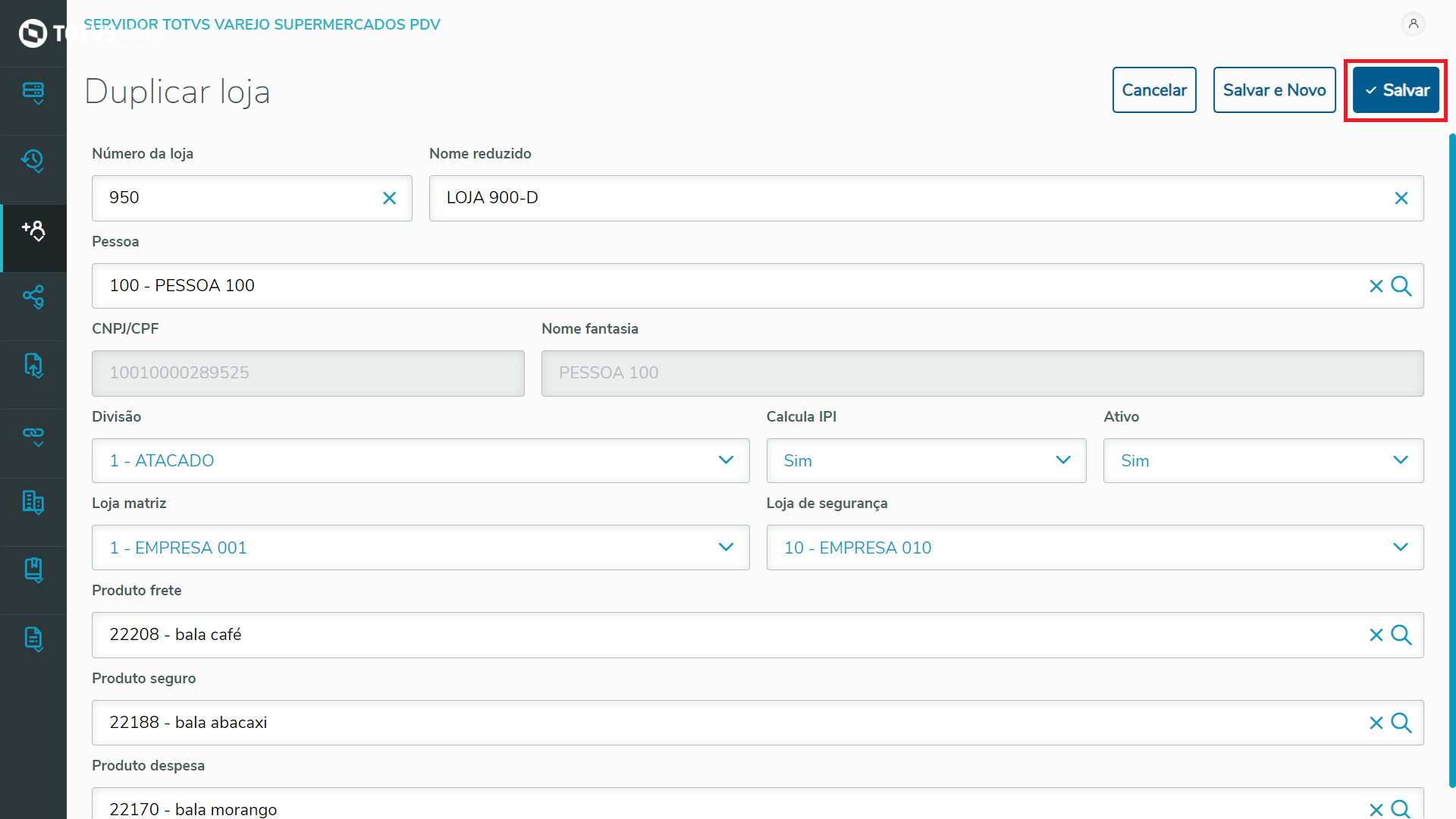Select the add user sidebar icon
The width and height of the screenshot is (1456, 819).
(x=33, y=231)
